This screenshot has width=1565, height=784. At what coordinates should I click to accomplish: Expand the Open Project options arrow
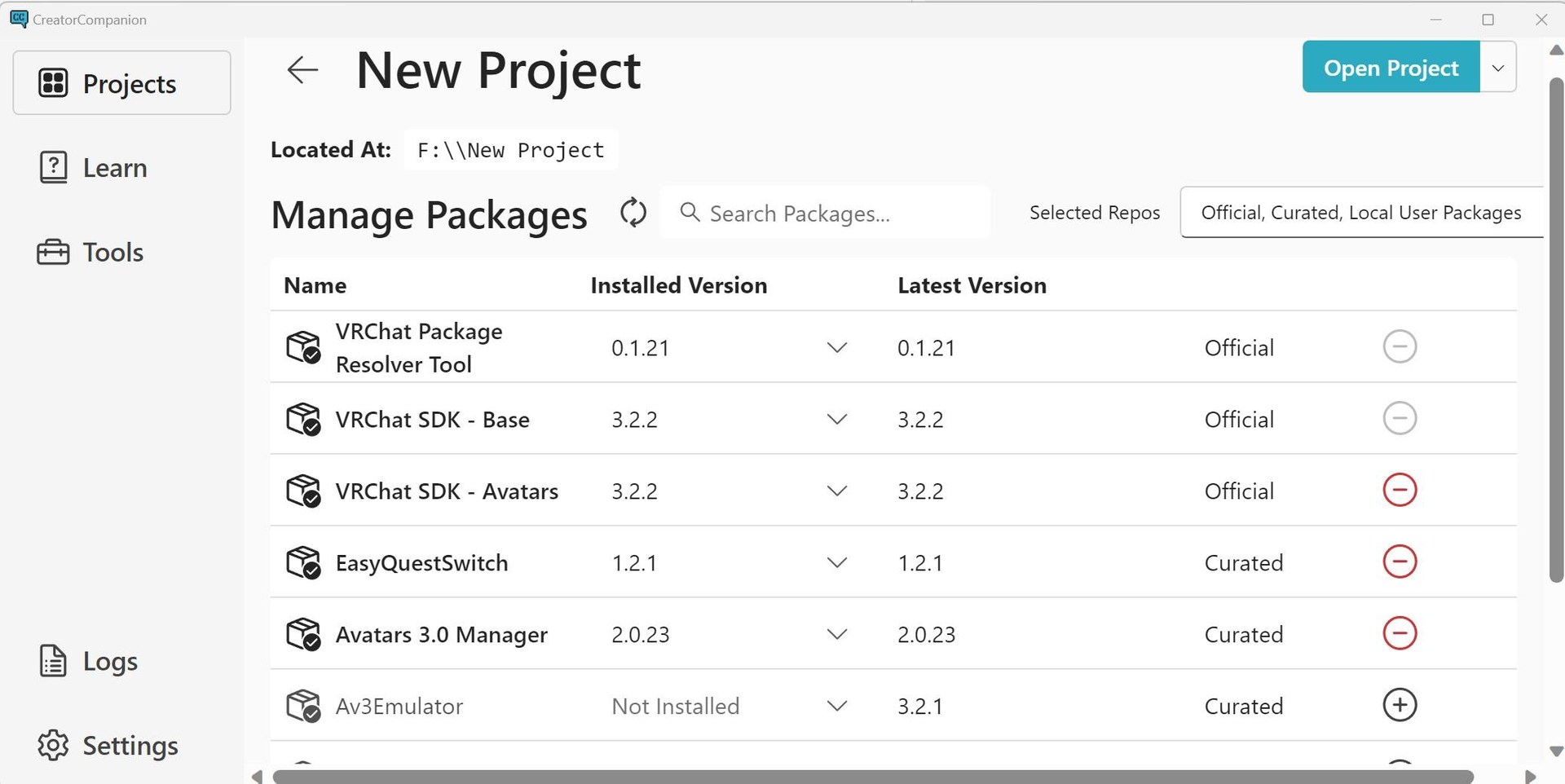(1497, 68)
